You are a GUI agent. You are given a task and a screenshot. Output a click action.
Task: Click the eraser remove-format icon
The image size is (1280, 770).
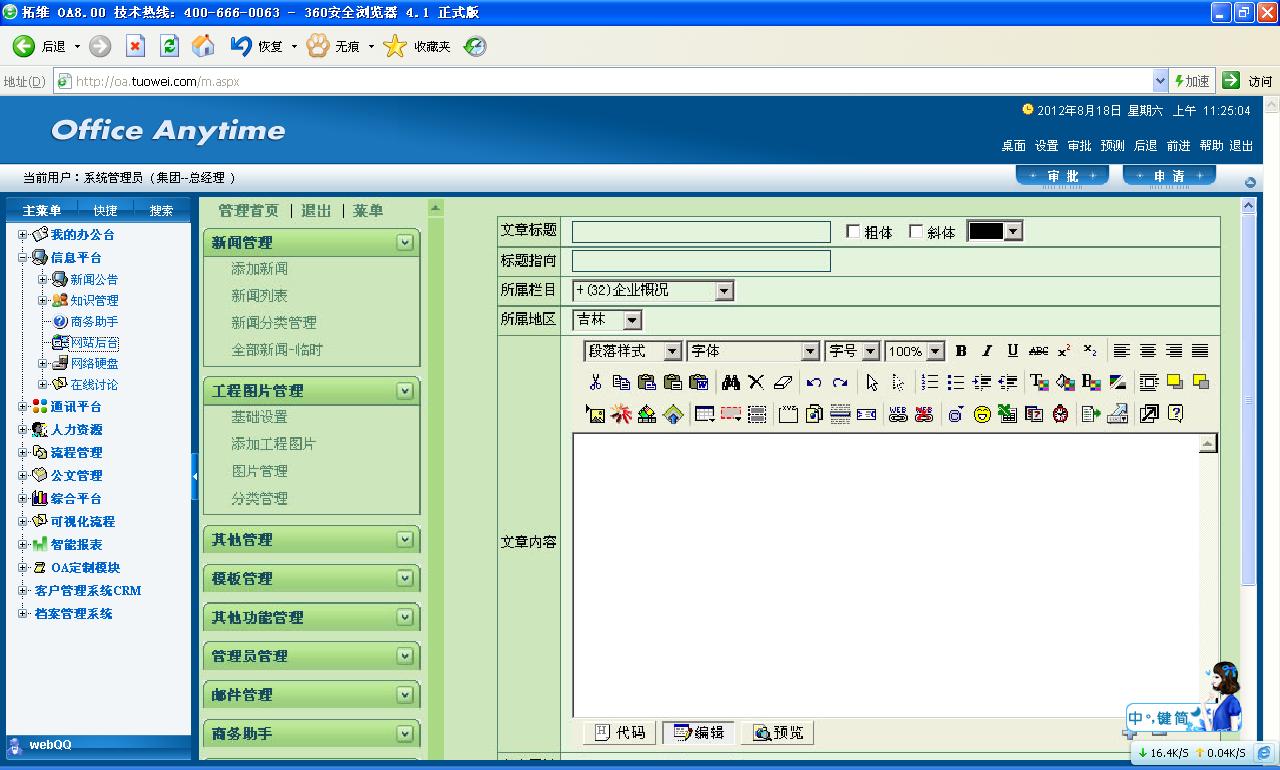pos(783,382)
